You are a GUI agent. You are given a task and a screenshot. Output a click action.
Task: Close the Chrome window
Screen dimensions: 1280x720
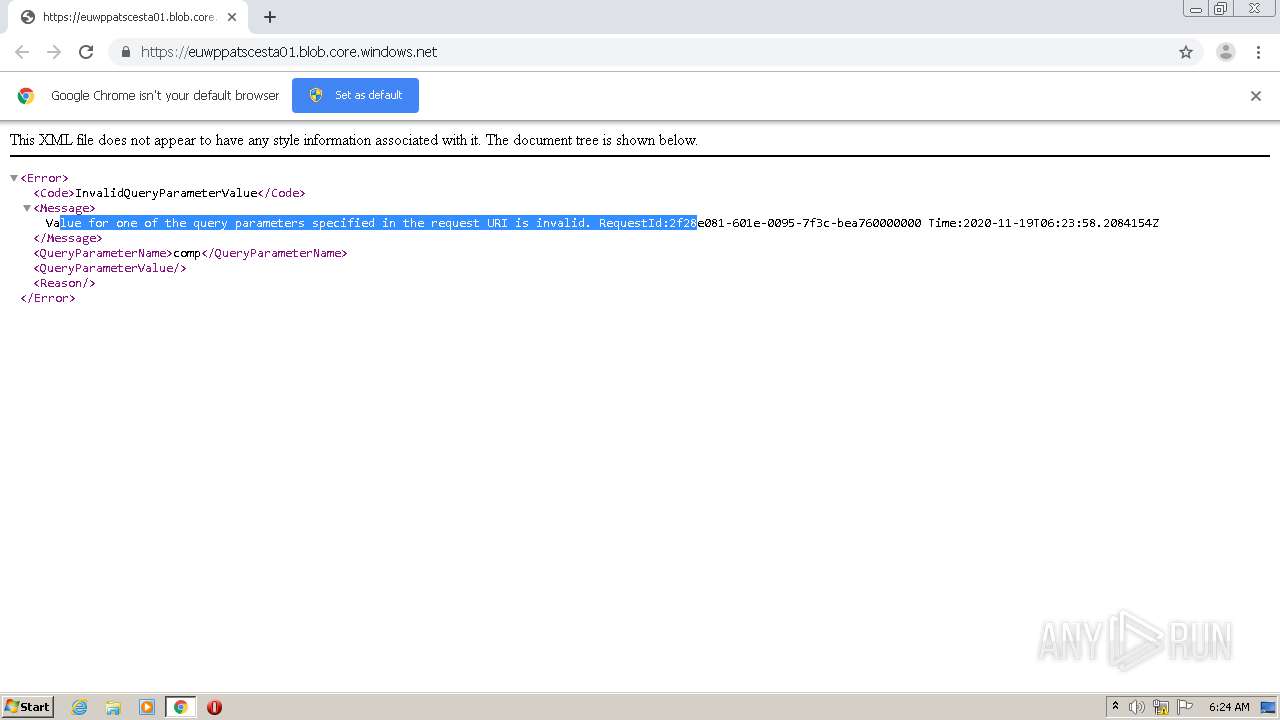tap(1254, 8)
